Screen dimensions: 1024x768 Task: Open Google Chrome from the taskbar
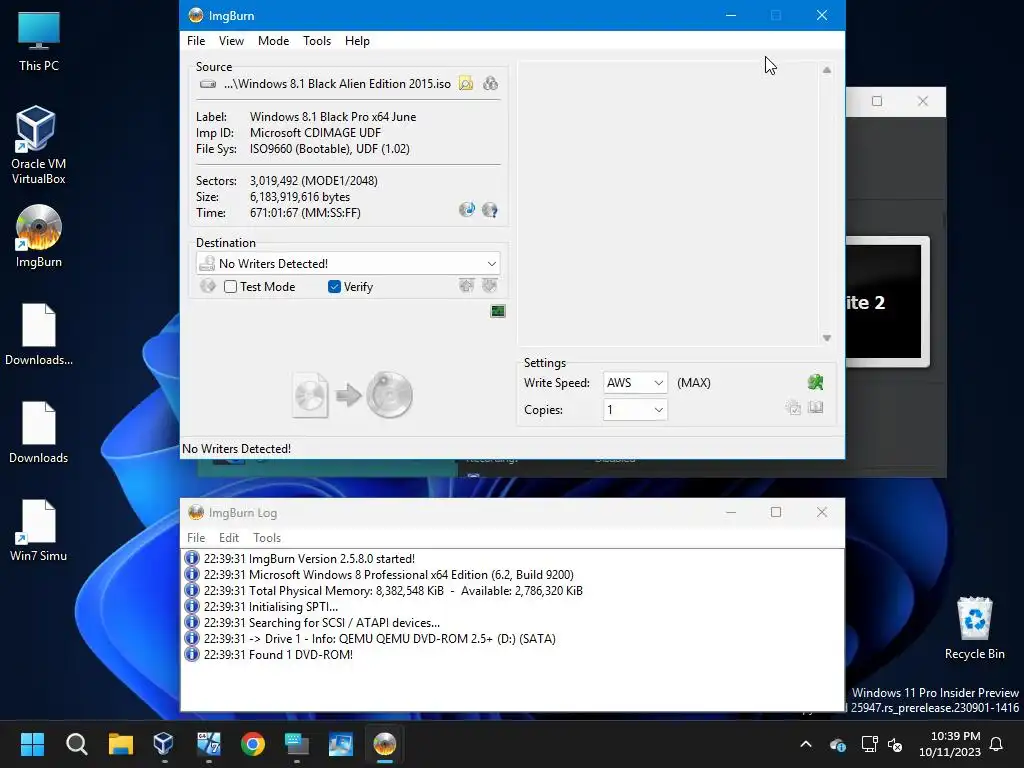(x=253, y=744)
